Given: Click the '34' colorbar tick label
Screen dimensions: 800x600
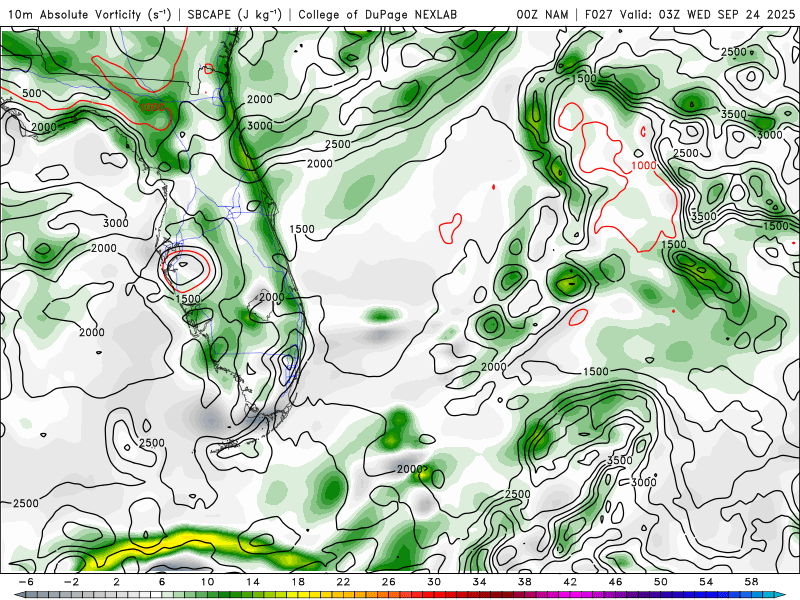Looking at the screenshot, I should tap(480, 582).
